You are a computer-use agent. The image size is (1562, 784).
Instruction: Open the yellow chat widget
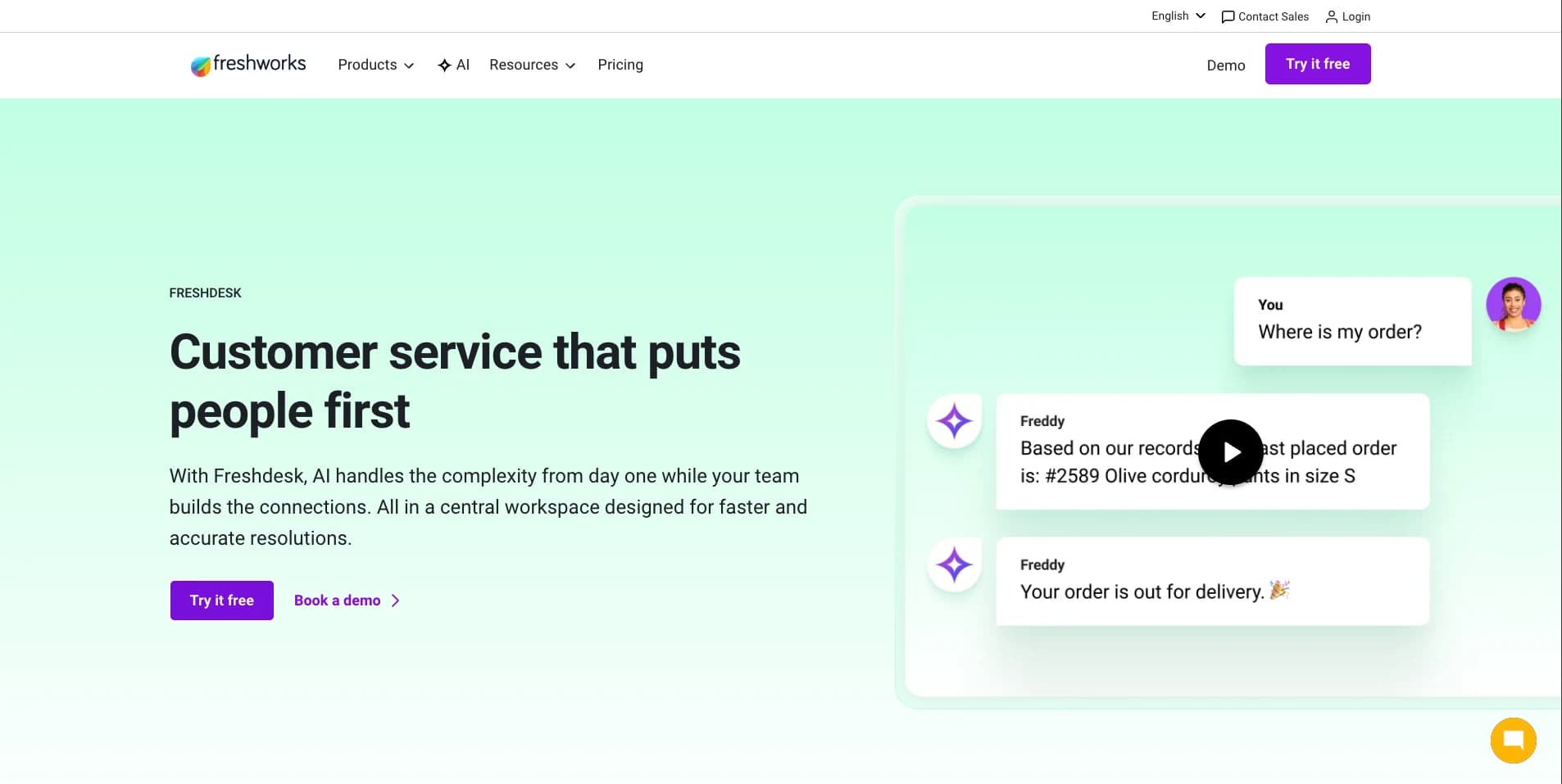(x=1513, y=741)
